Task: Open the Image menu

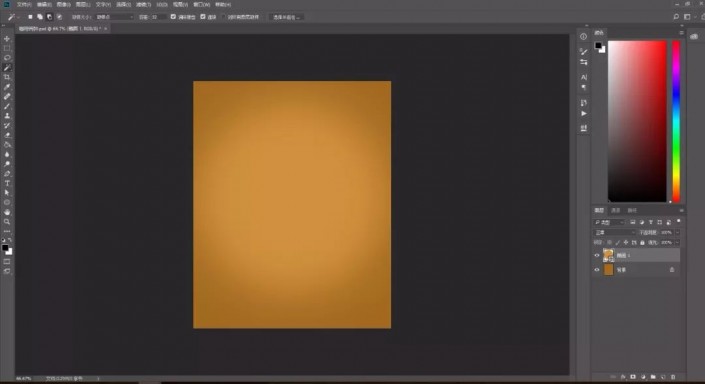Action: pos(63,4)
